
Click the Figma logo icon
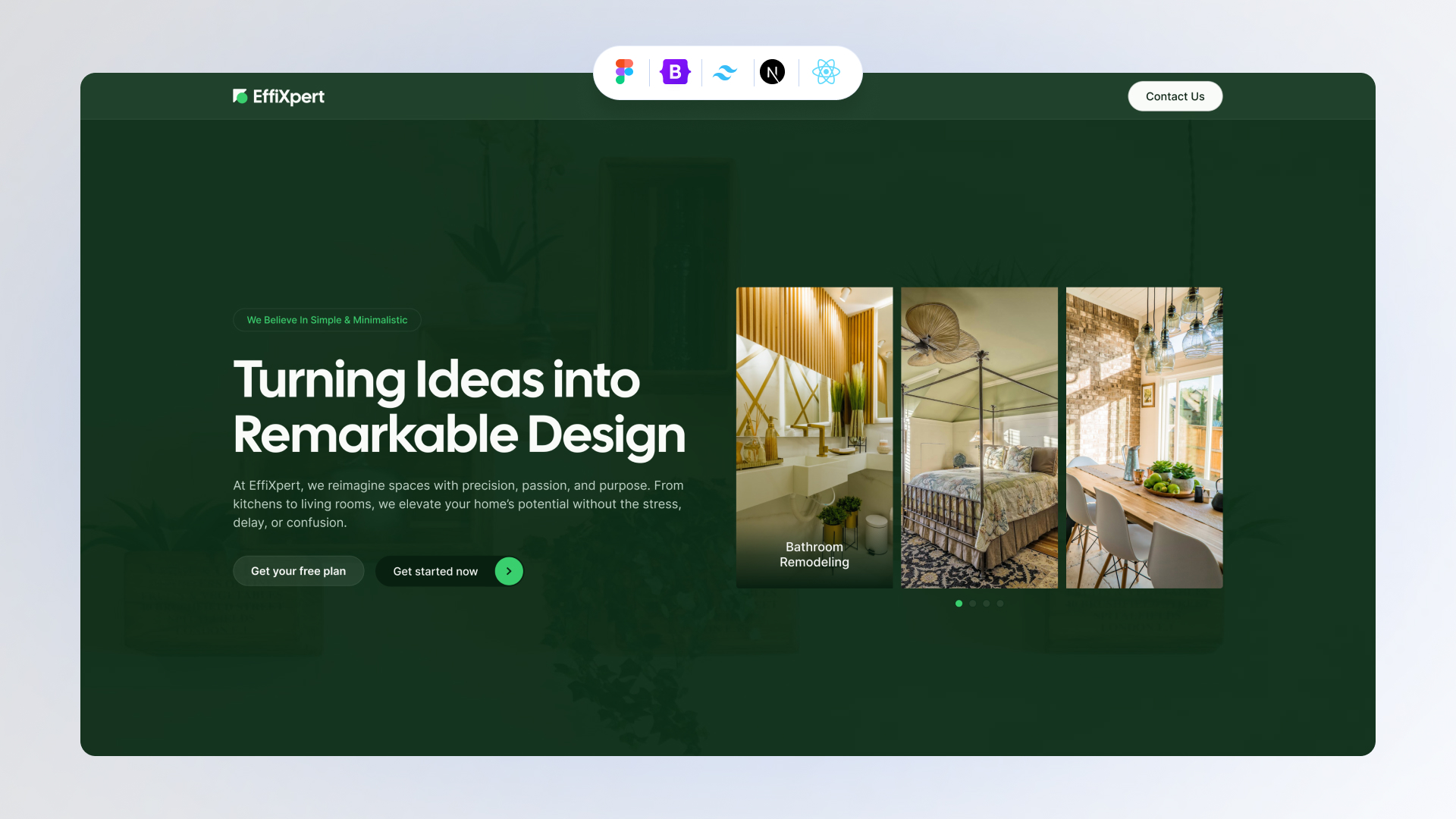coord(624,72)
